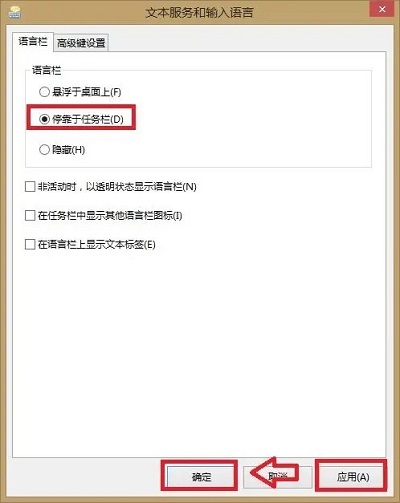This screenshot has height=503, width=400.
Task: Select the 隐藏(H) radio button
Action: pos(44,149)
